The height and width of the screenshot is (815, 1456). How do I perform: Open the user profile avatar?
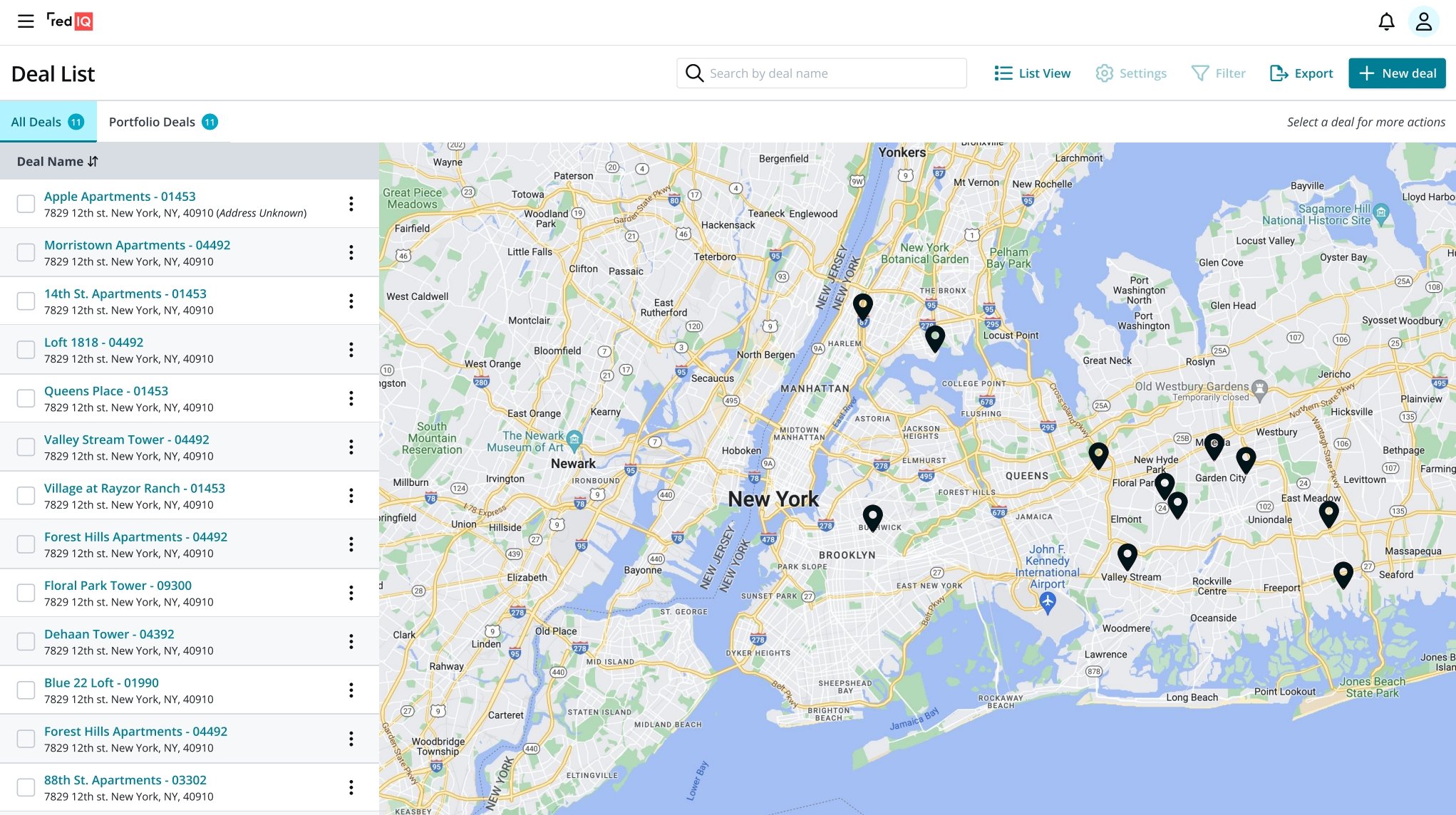(1423, 21)
